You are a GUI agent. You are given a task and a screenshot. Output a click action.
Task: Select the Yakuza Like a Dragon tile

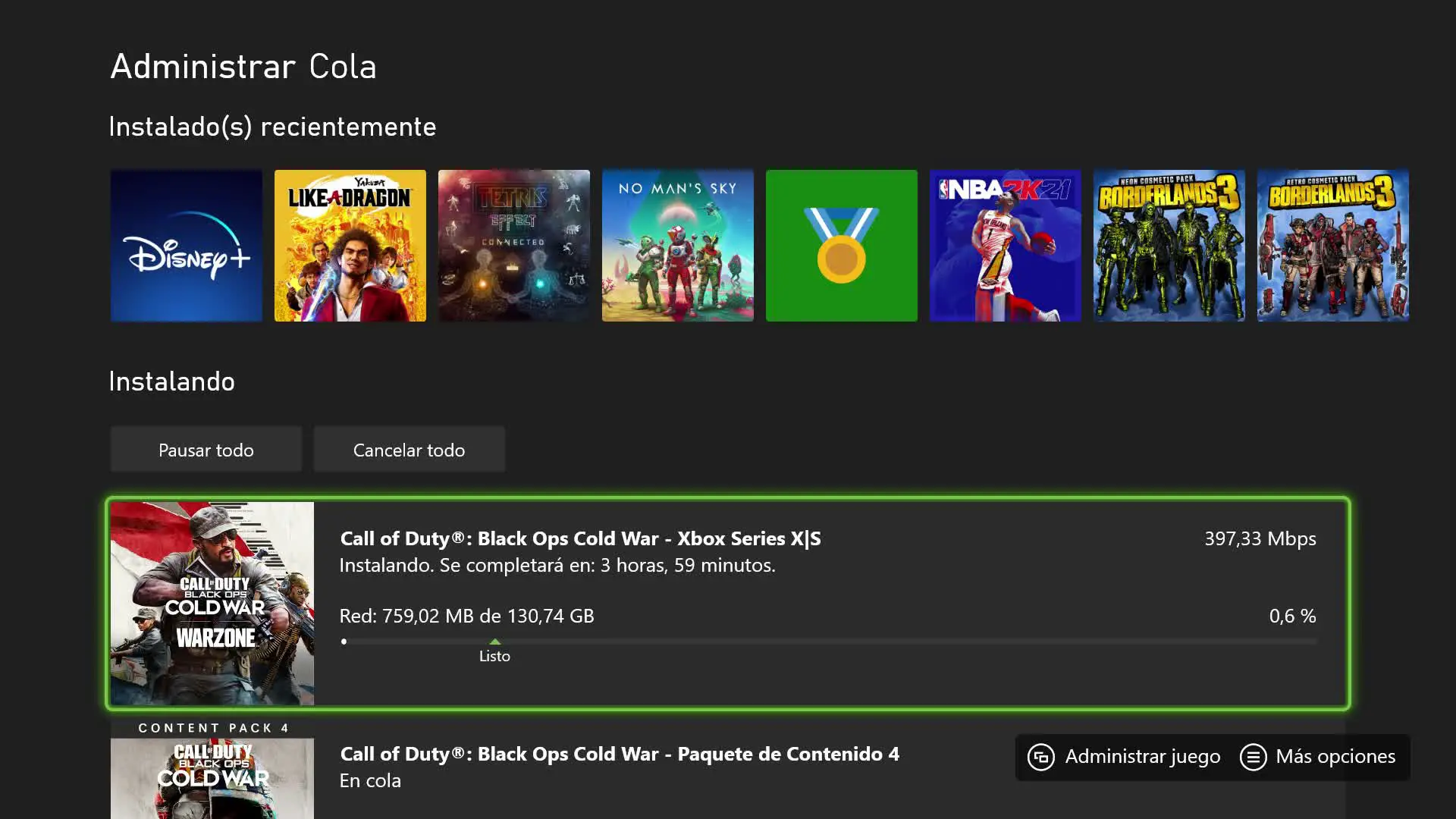[x=350, y=246]
